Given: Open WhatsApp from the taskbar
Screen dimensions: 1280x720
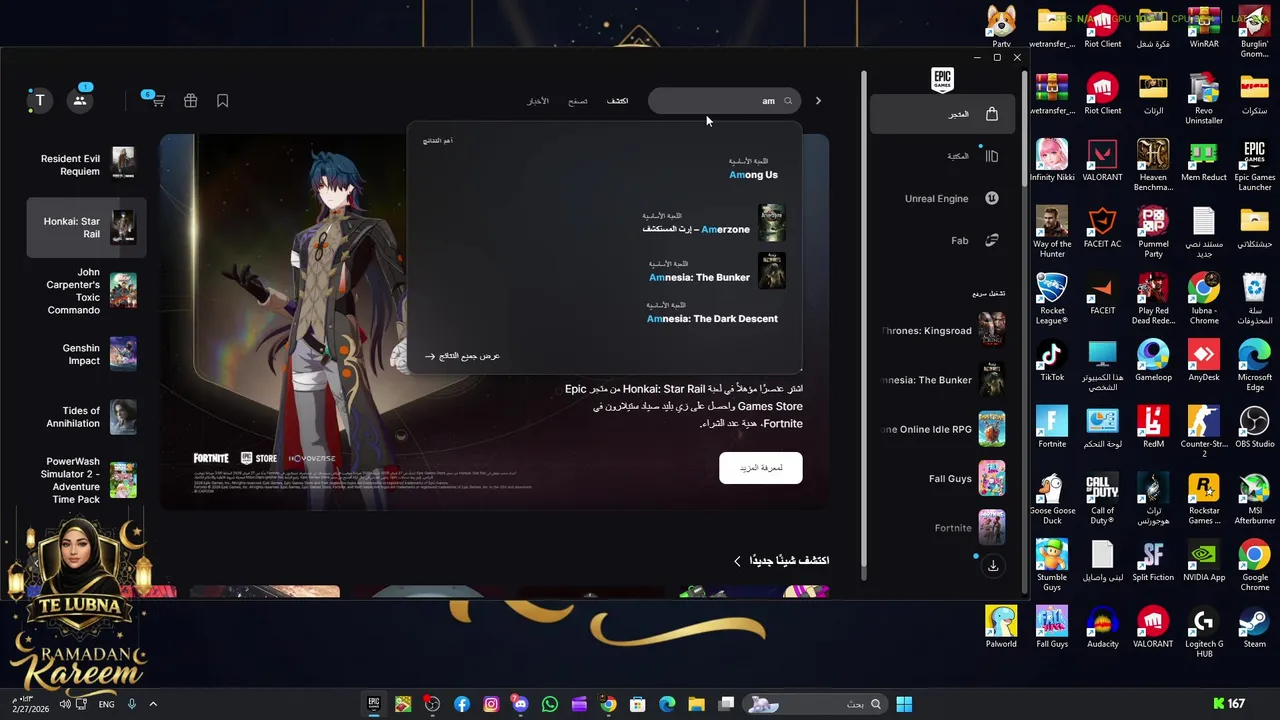Looking at the screenshot, I should tap(550, 704).
